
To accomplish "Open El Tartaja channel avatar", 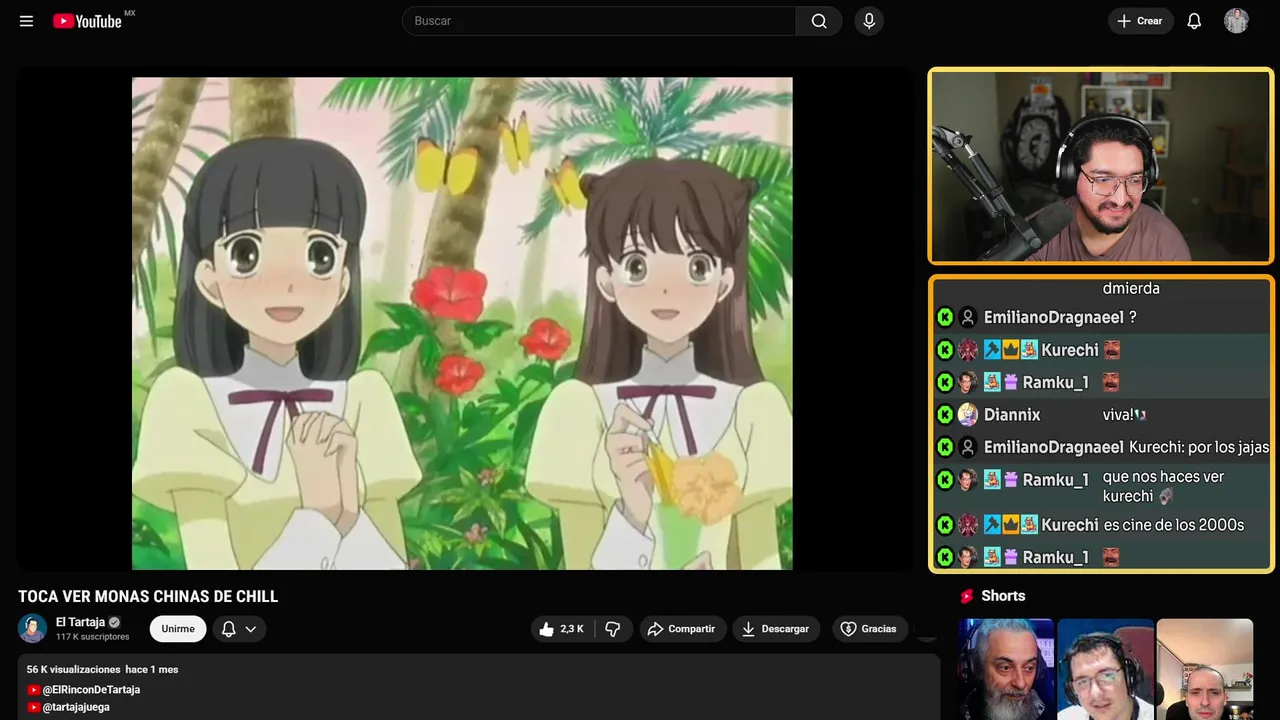I will pos(32,628).
